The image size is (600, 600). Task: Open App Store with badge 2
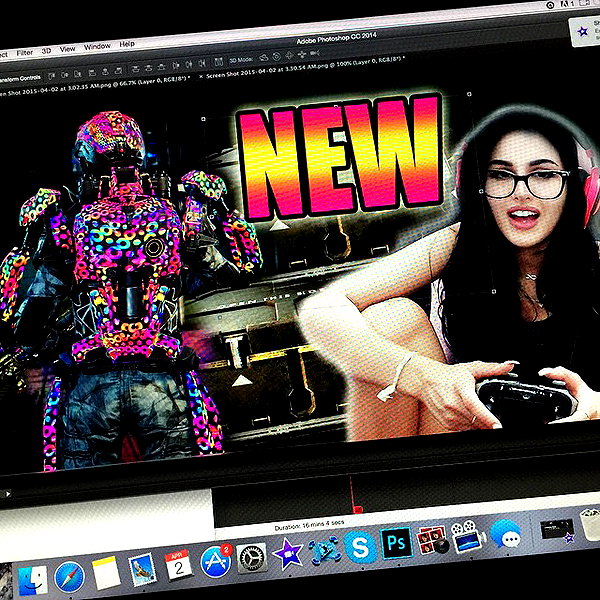point(217,561)
